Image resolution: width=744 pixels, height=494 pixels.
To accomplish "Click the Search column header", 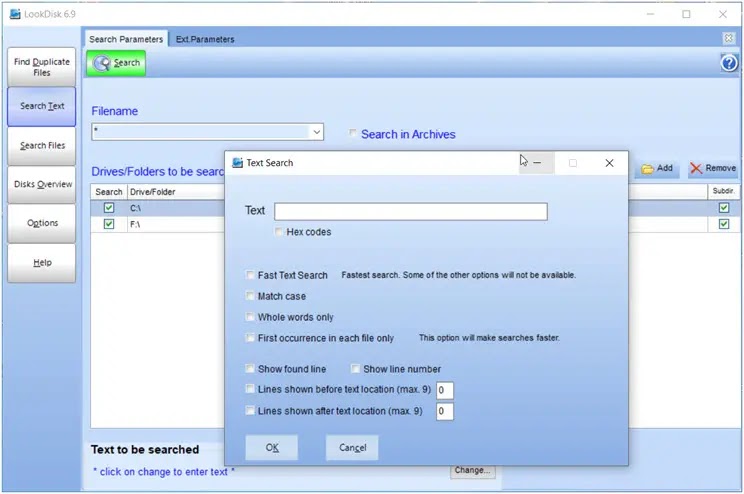I will [x=109, y=192].
